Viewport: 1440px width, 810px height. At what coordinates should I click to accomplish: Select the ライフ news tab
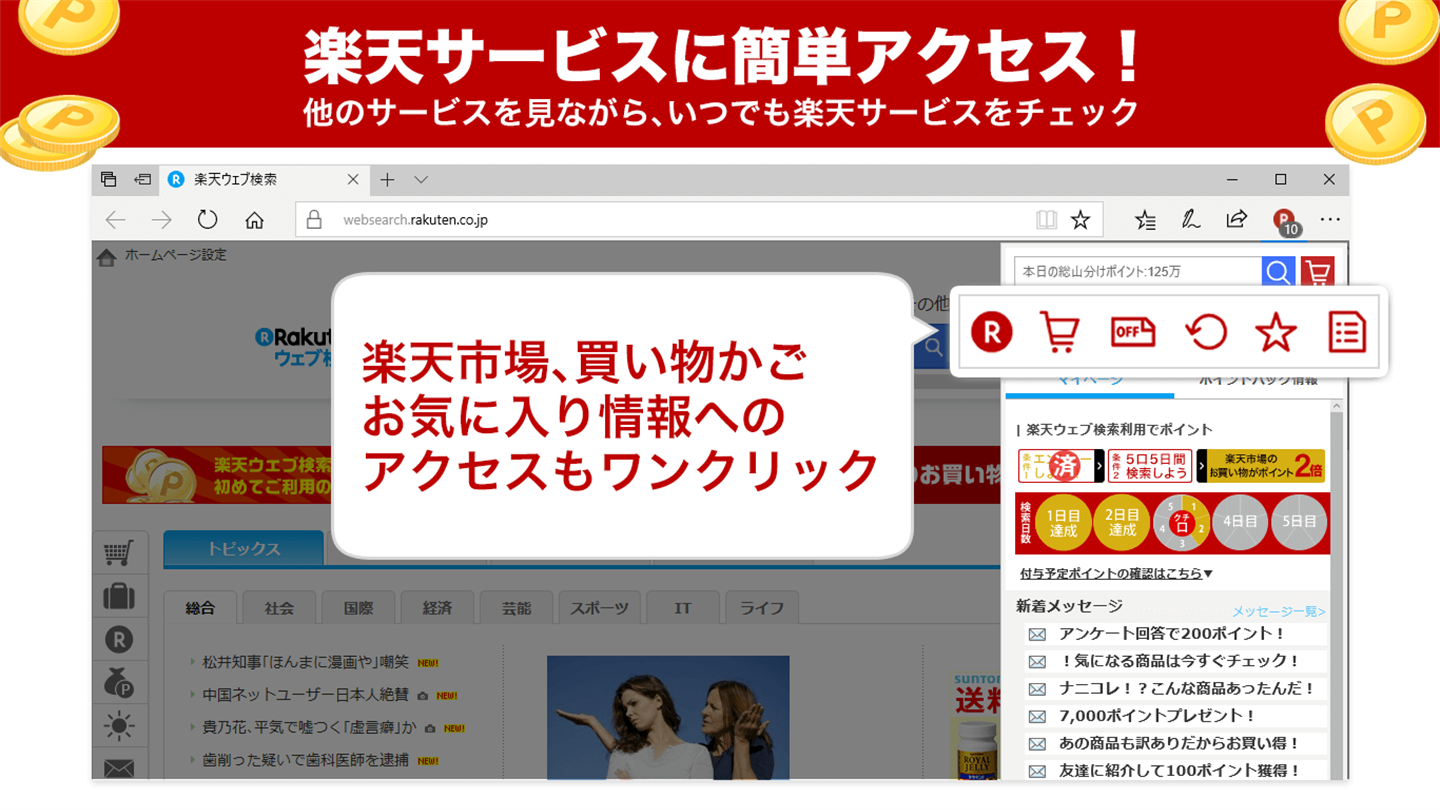(x=762, y=608)
